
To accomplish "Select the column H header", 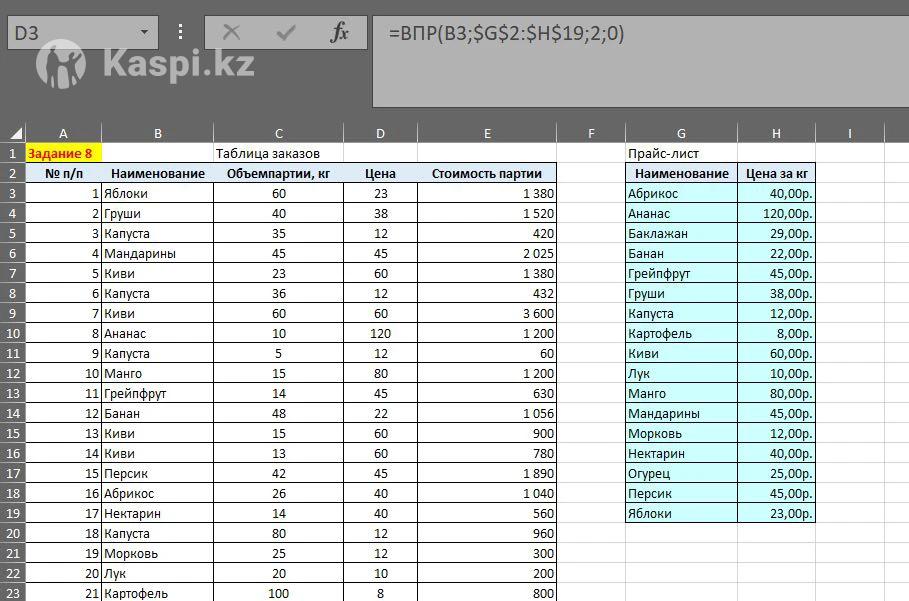I will (776, 133).
